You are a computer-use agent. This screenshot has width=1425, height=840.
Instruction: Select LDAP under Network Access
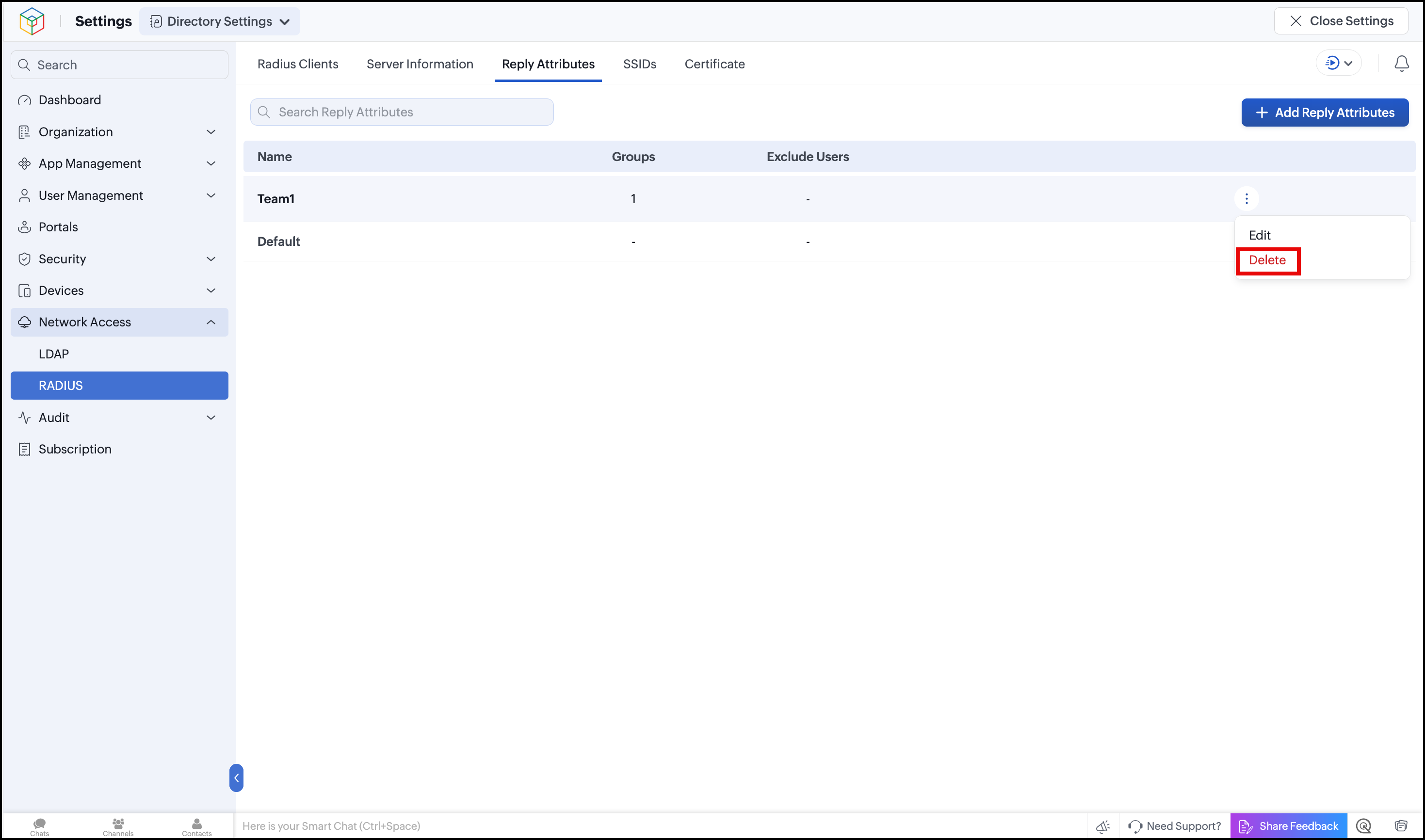[x=119, y=354]
